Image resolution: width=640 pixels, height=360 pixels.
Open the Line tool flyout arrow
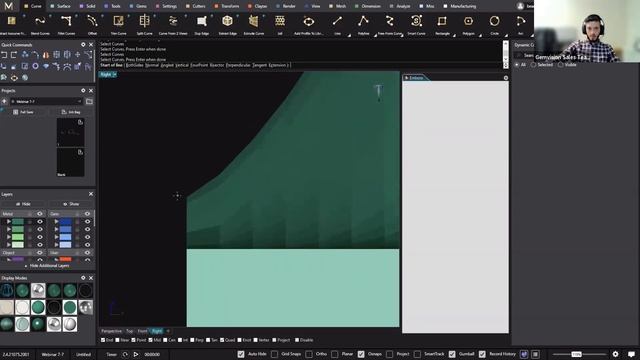349,36
